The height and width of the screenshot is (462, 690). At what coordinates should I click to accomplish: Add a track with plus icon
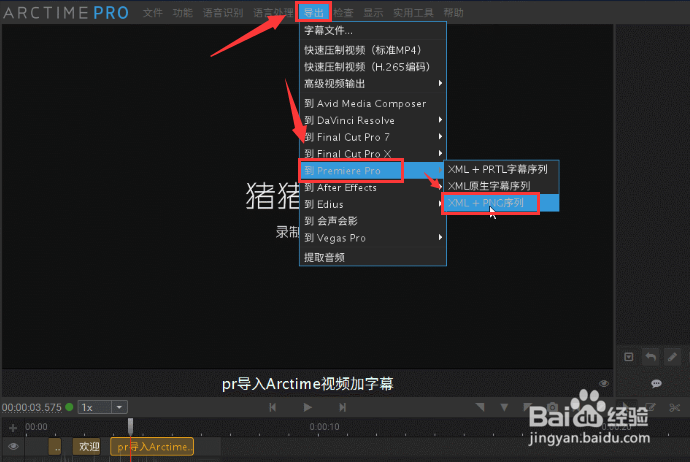13,427
